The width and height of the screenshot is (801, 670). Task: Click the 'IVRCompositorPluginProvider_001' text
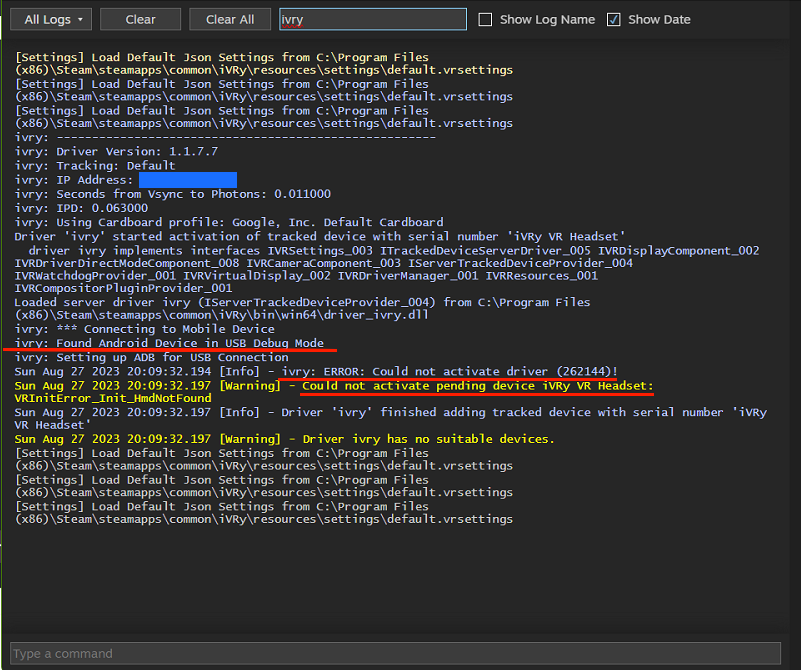coord(123,289)
